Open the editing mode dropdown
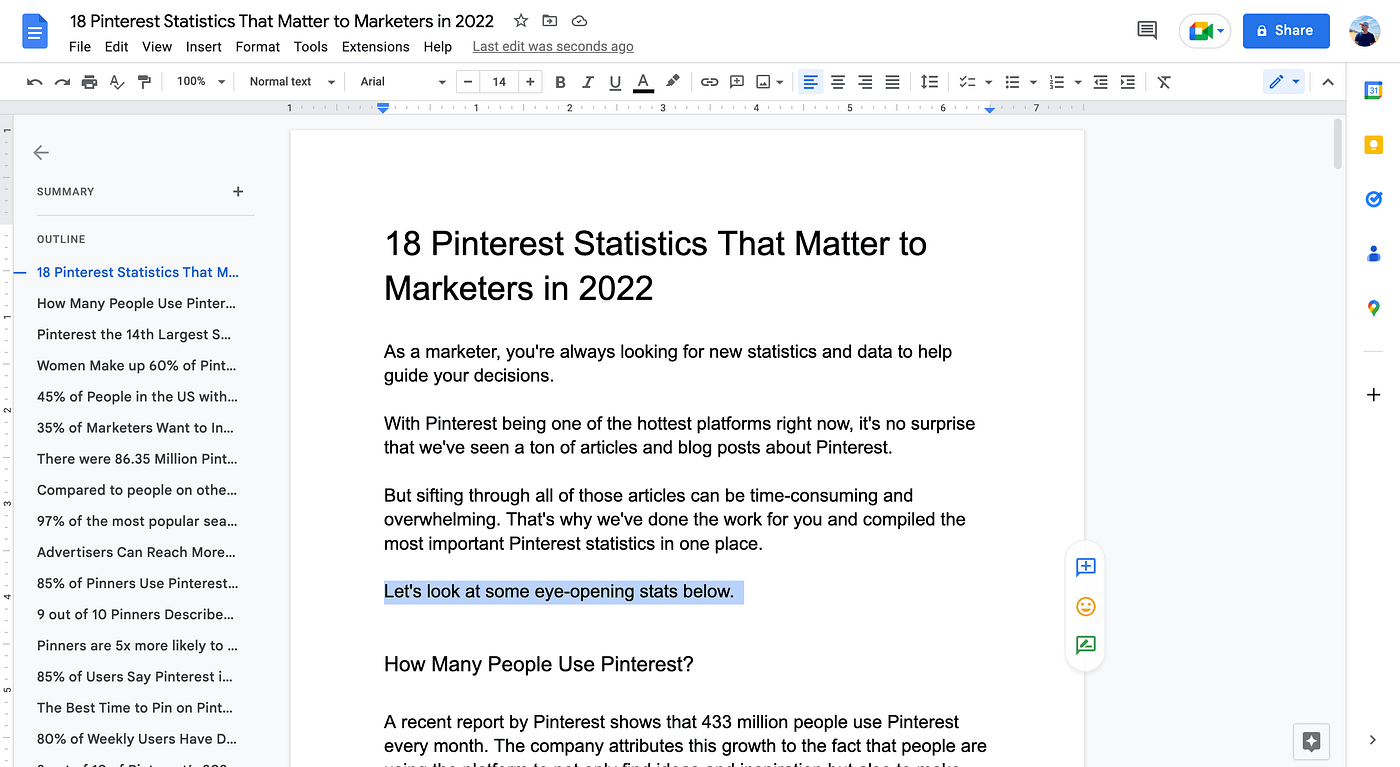The height and width of the screenshot is (767, 1400). pos(1284,82)
